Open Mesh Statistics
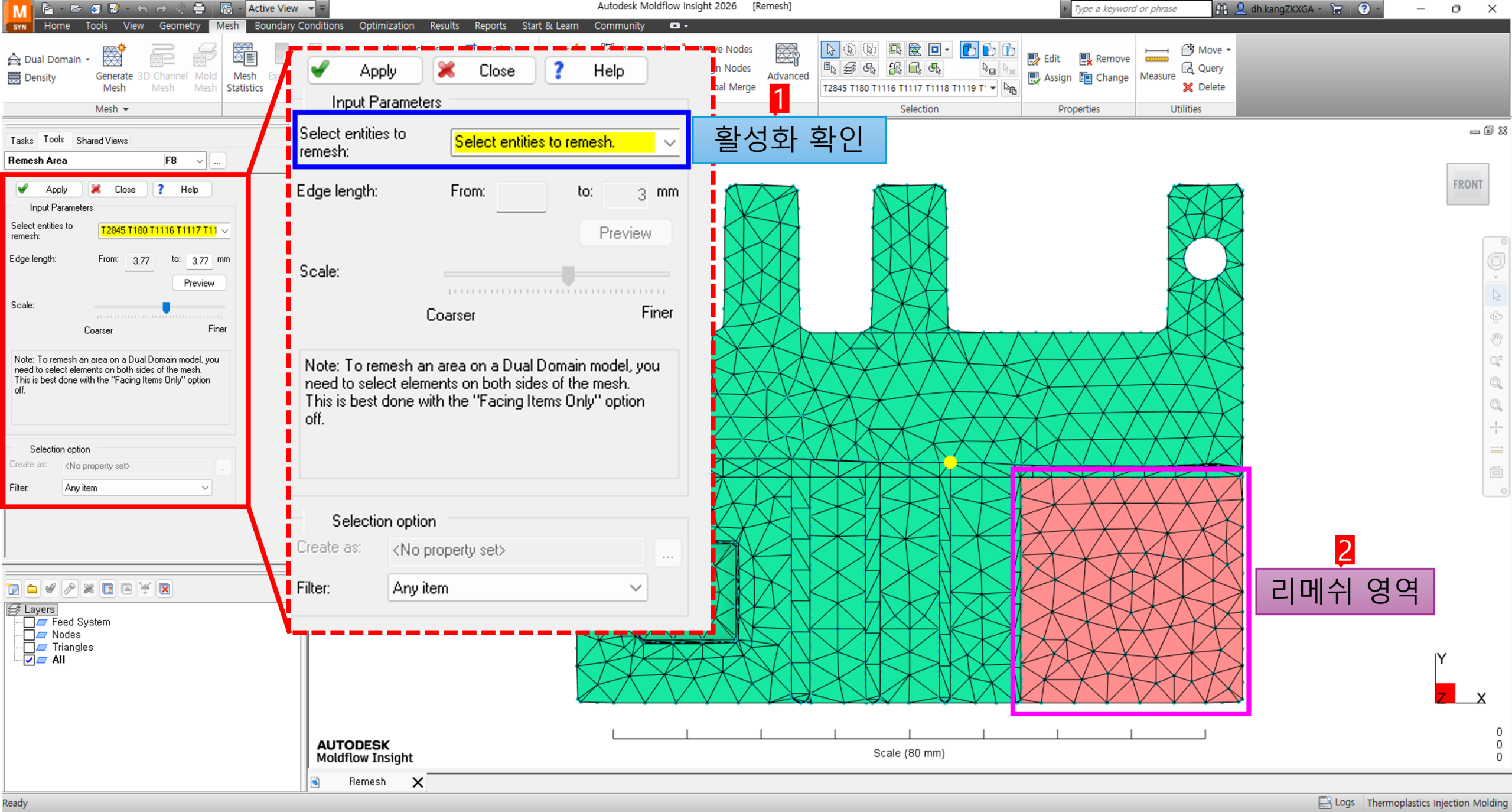1512x812 pixels. (x=245, y=68)
